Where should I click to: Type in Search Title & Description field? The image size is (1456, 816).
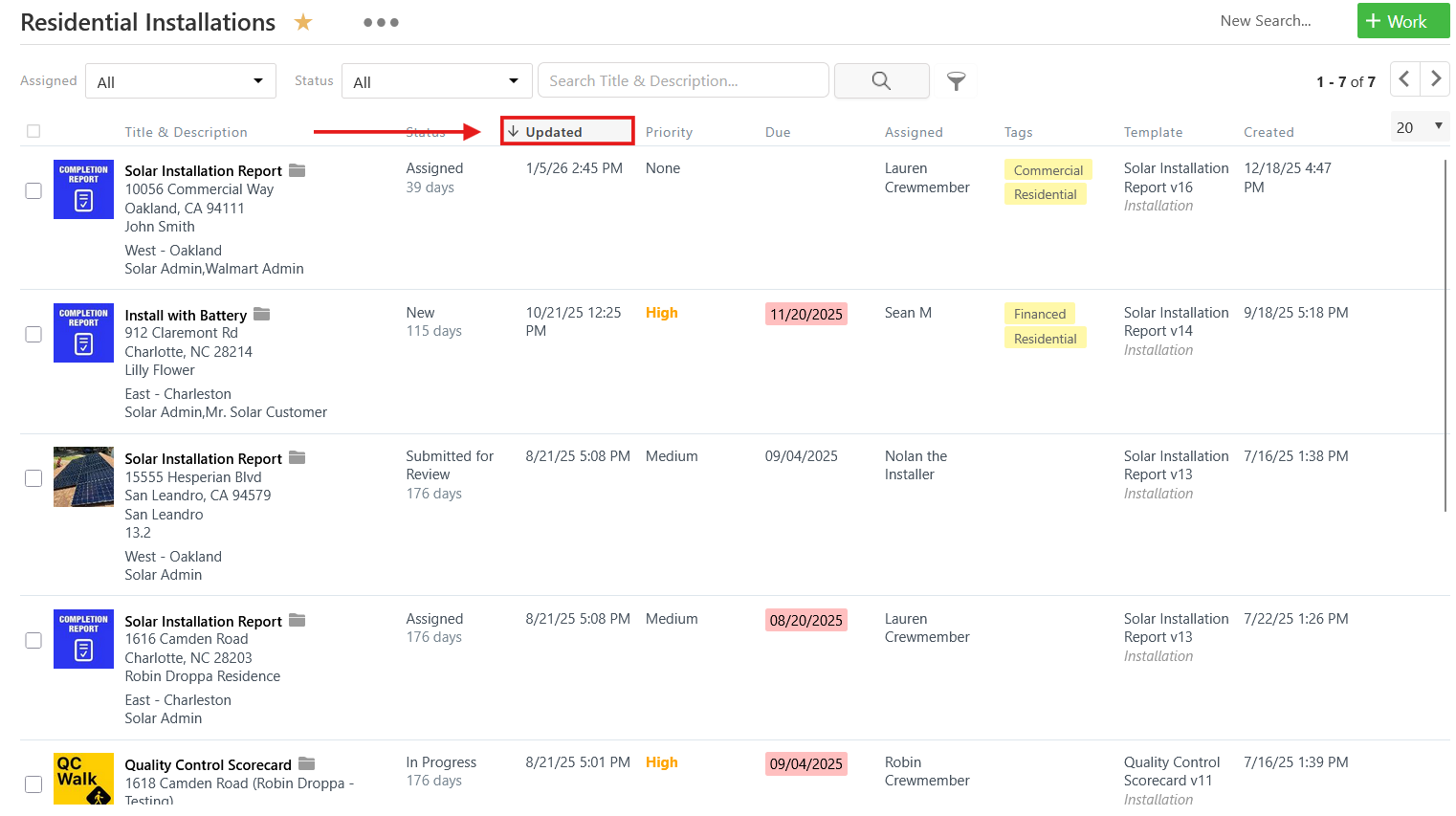click(x=683, y=81)
